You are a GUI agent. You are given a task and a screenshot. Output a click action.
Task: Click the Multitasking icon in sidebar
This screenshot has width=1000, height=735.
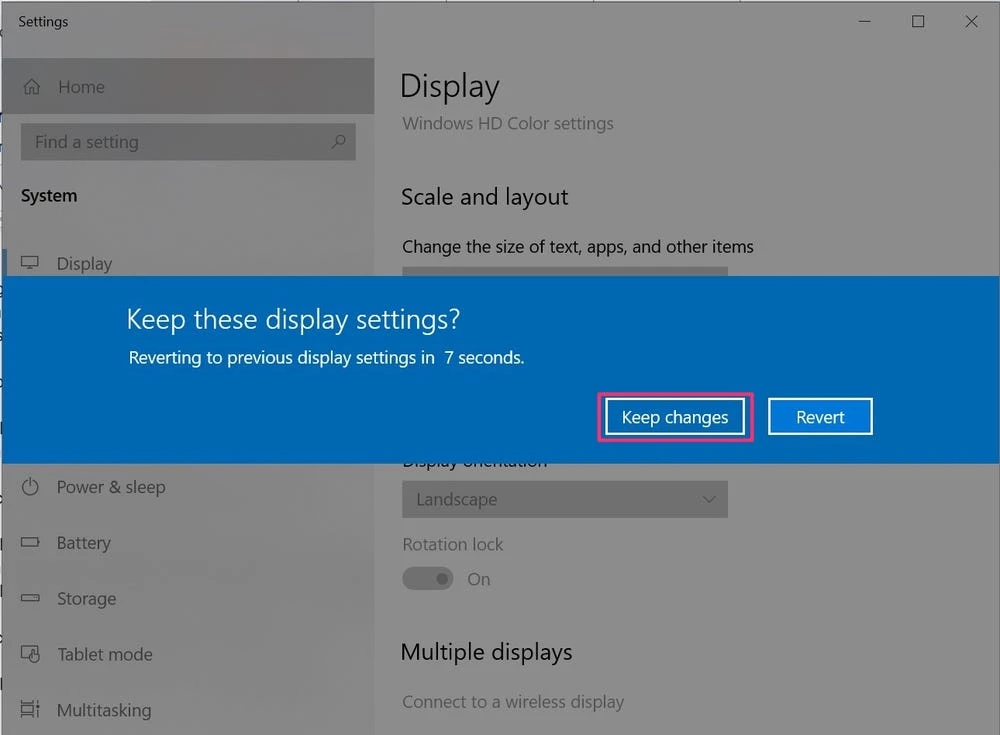pyautogui.click(x=31, y=710)
